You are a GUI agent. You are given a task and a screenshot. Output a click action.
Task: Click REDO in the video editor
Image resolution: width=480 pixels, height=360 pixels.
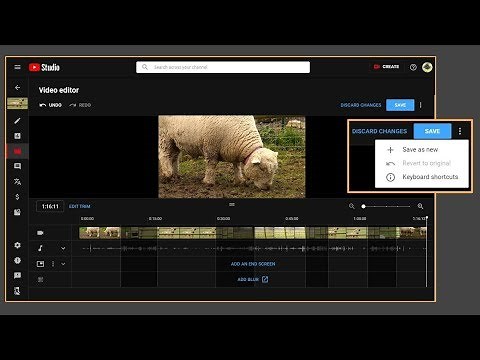pyautogui.click(x=80, y=105)
